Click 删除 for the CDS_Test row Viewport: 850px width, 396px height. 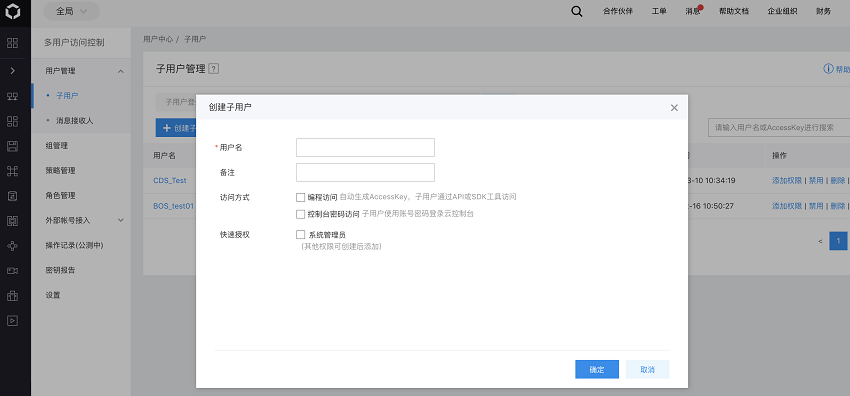tap(838, 180)
